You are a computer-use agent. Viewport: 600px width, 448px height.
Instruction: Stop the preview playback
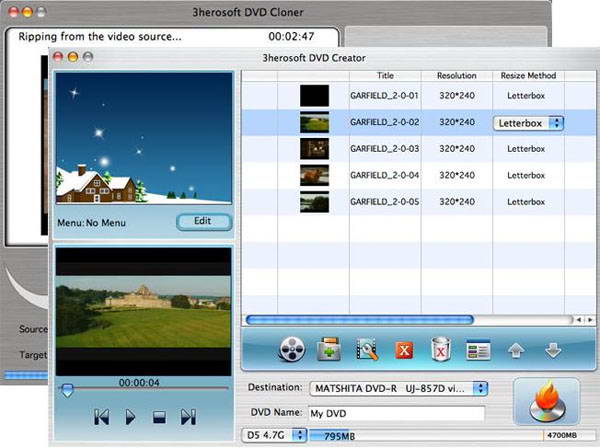(160, 417)
